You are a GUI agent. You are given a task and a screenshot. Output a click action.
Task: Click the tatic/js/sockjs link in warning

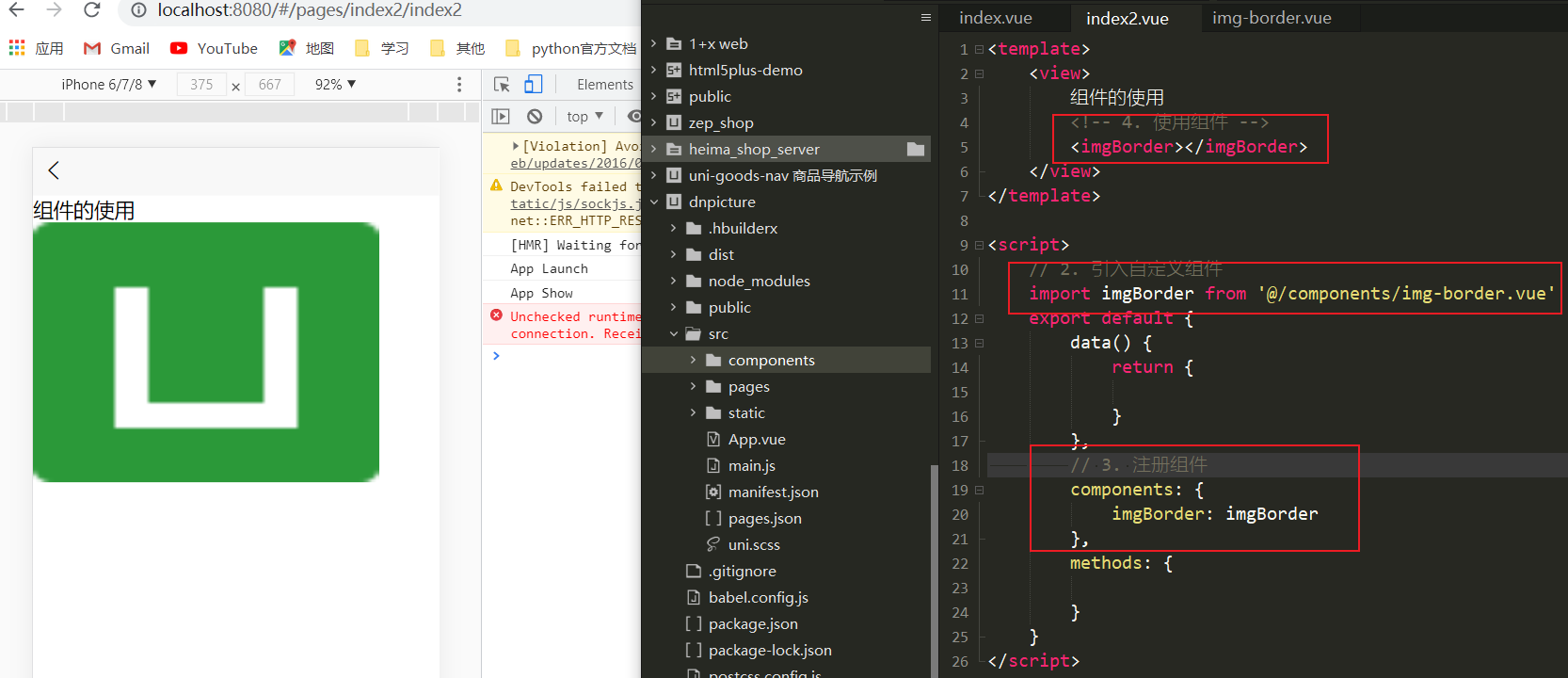(575, 203)
